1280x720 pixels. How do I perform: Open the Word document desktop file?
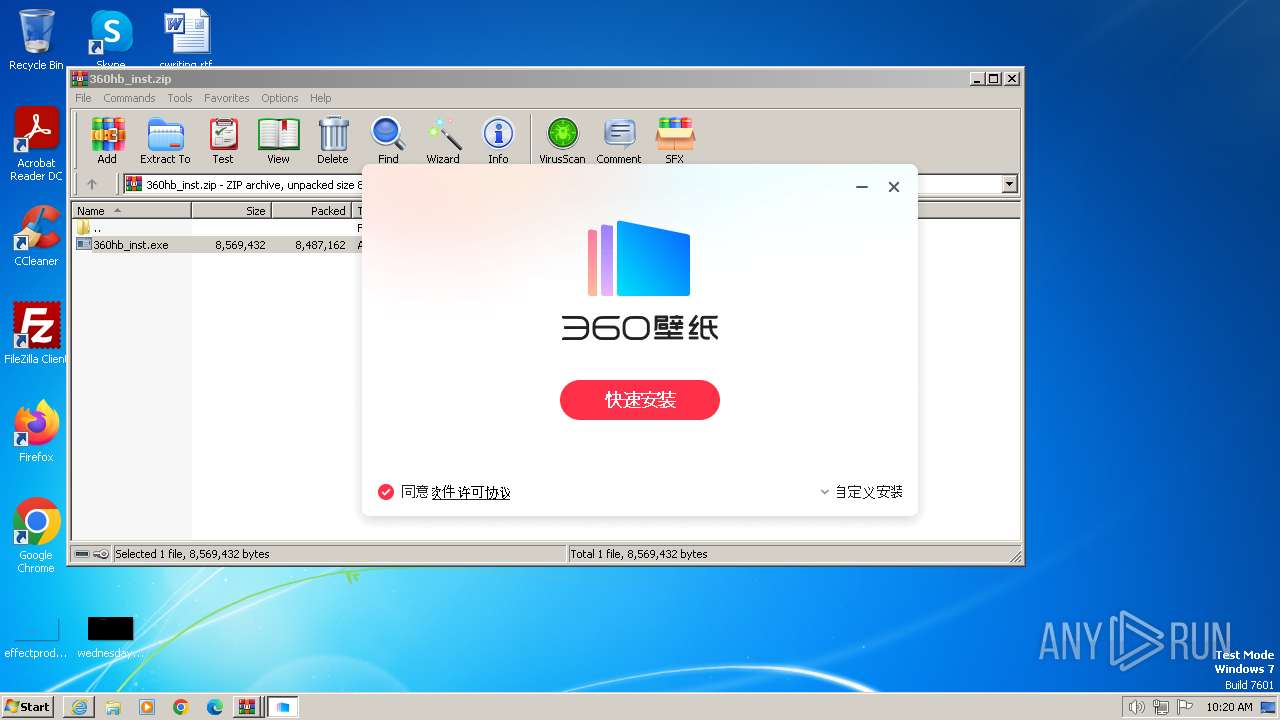click(186, 40)
